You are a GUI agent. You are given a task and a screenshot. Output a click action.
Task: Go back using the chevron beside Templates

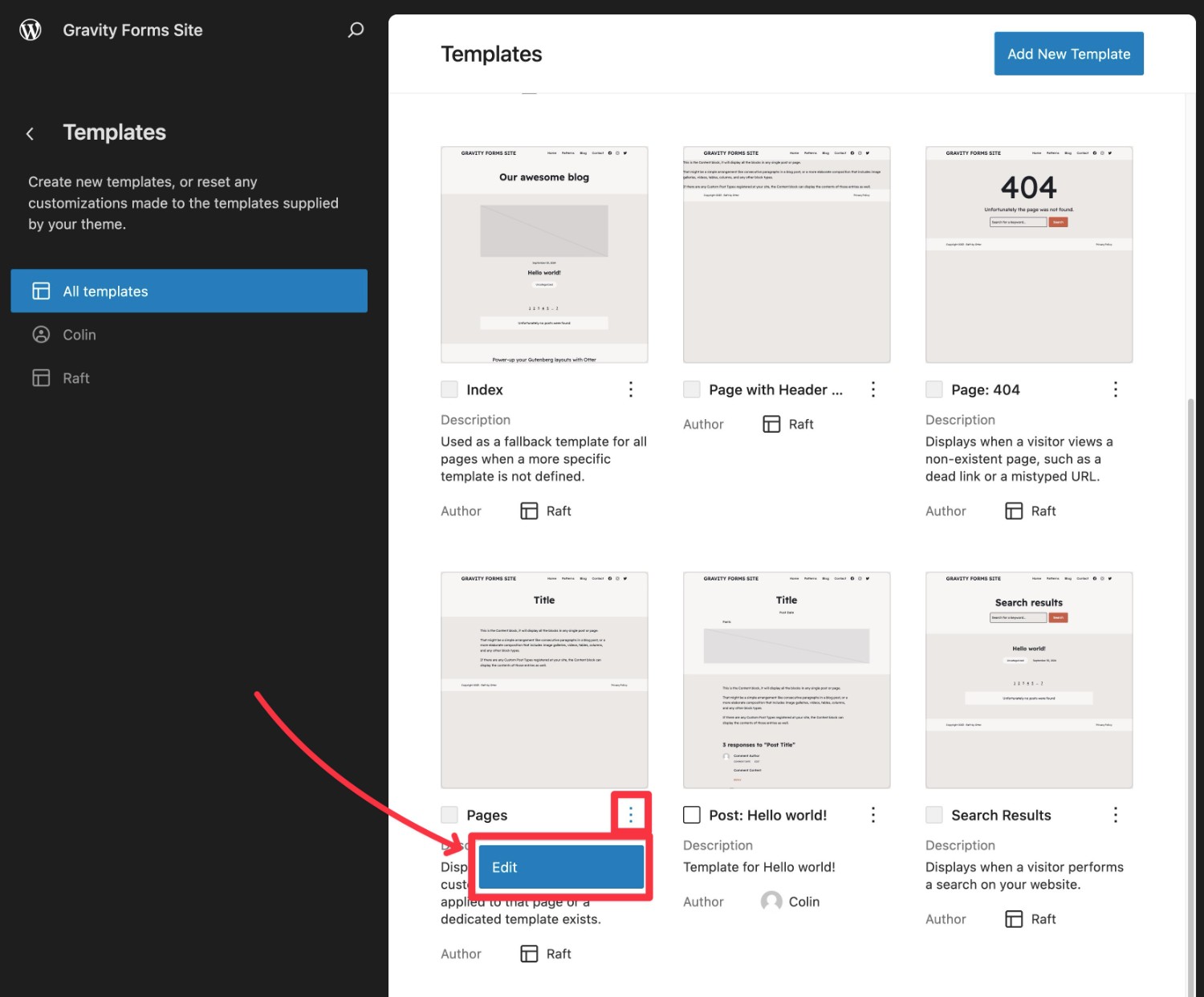30,133
